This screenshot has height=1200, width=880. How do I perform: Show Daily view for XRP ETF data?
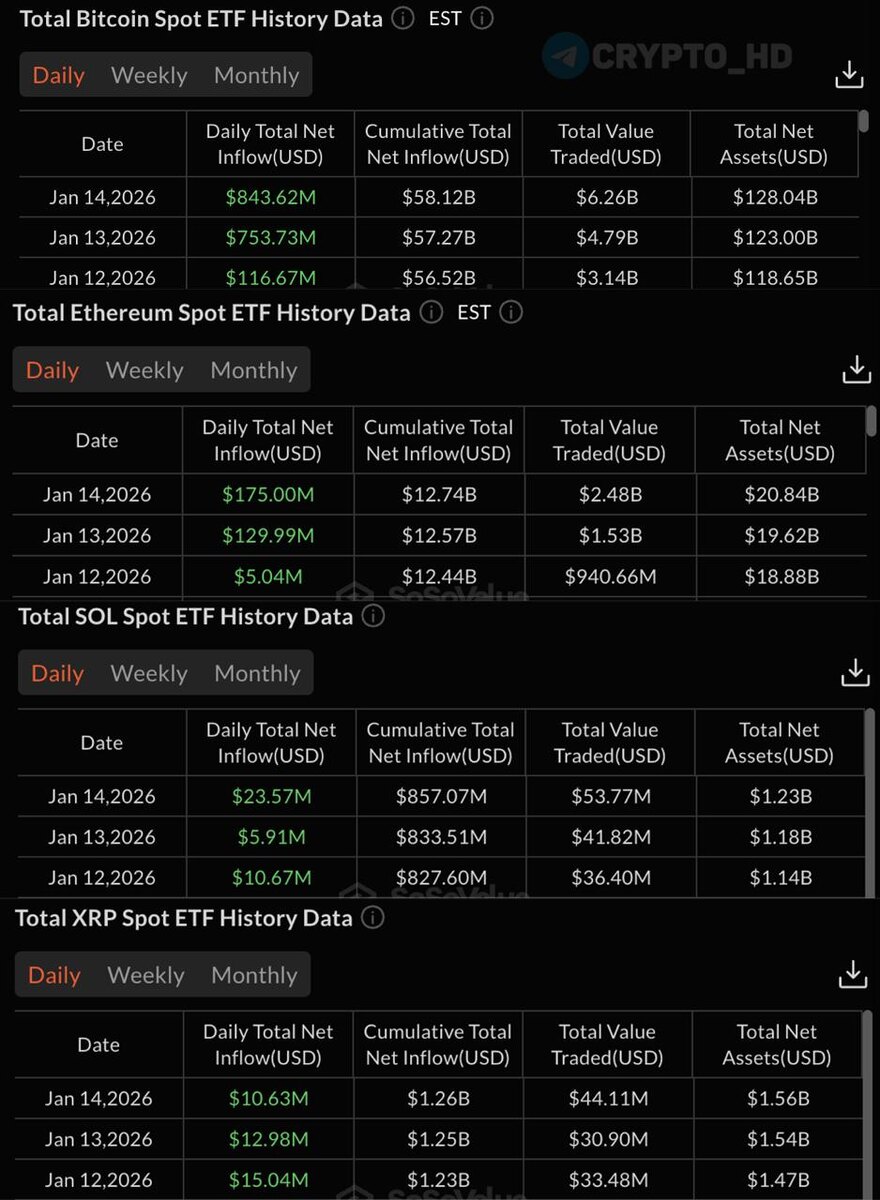54,975
